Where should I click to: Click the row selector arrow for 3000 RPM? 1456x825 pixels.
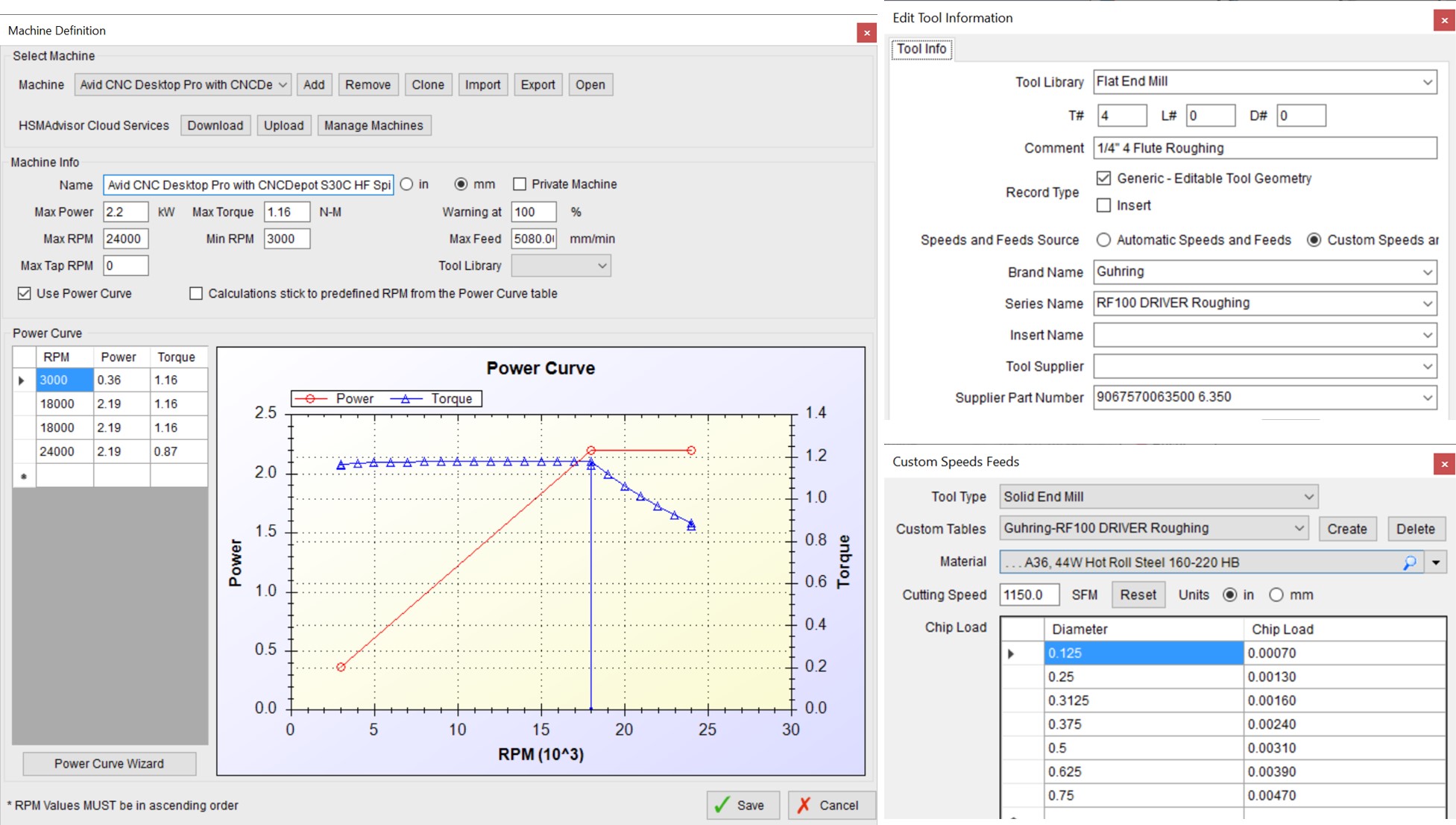[x=22, y=380]
